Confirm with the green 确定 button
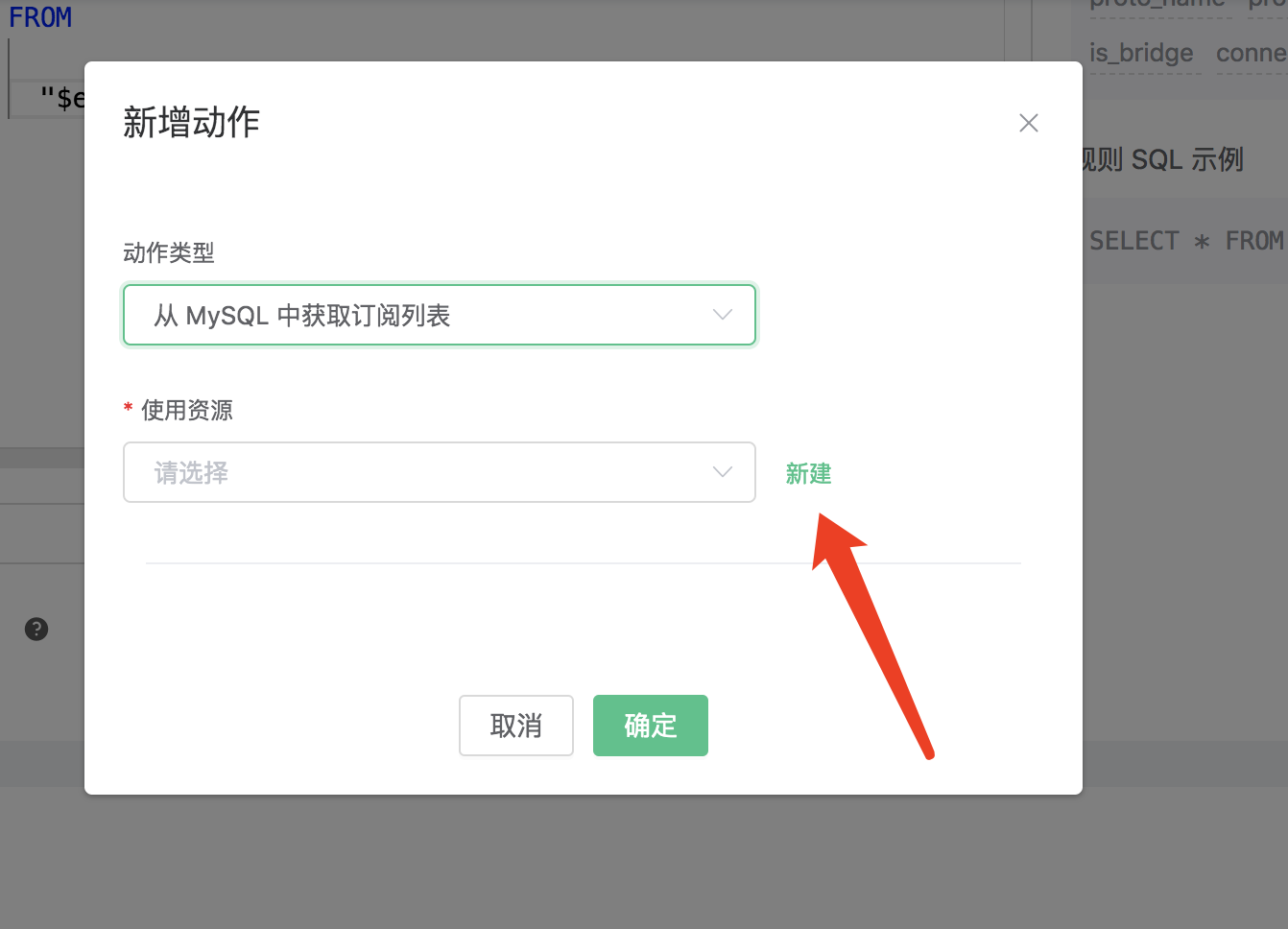 click(650, 726)
